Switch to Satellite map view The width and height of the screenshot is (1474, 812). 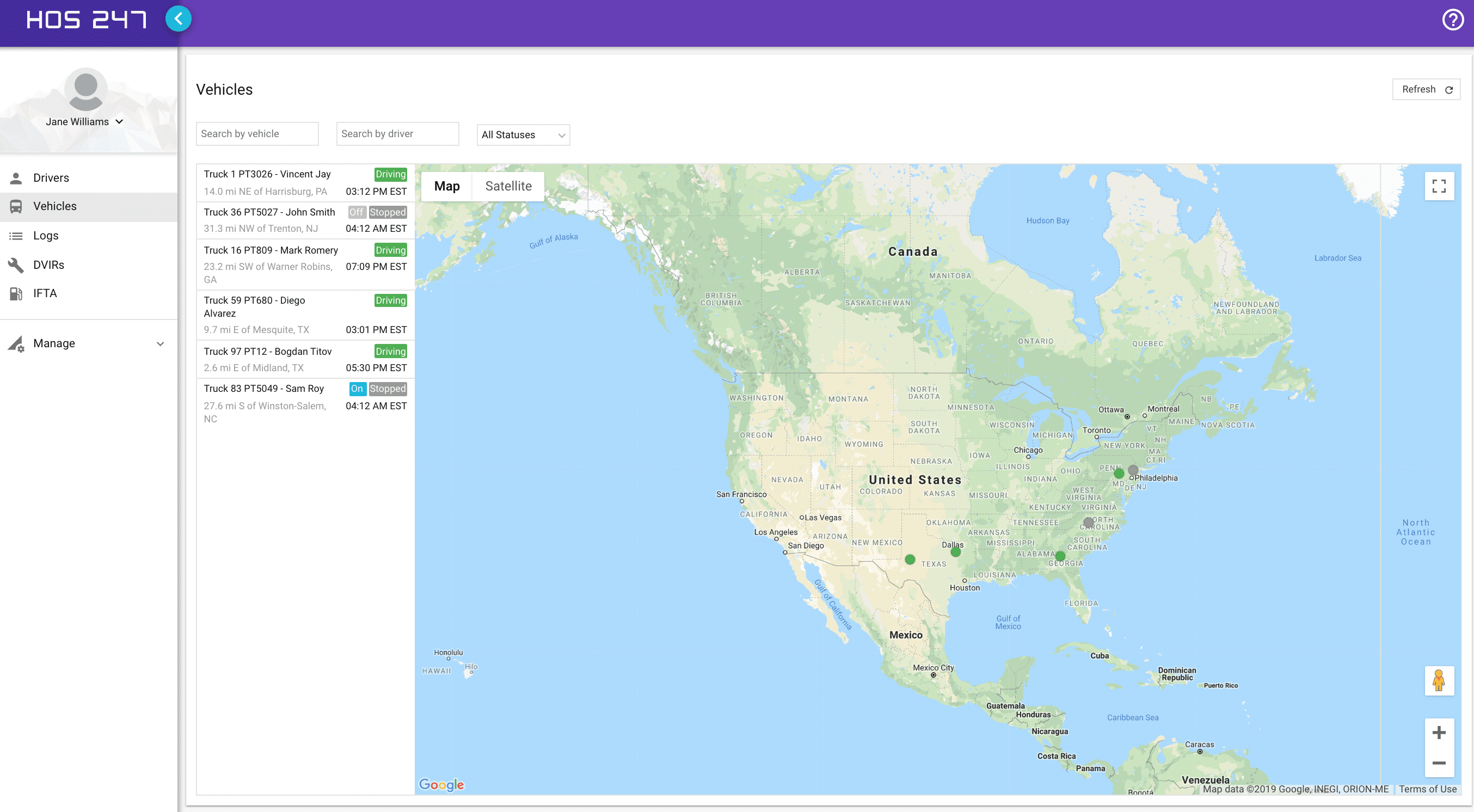tap(508, 186)
